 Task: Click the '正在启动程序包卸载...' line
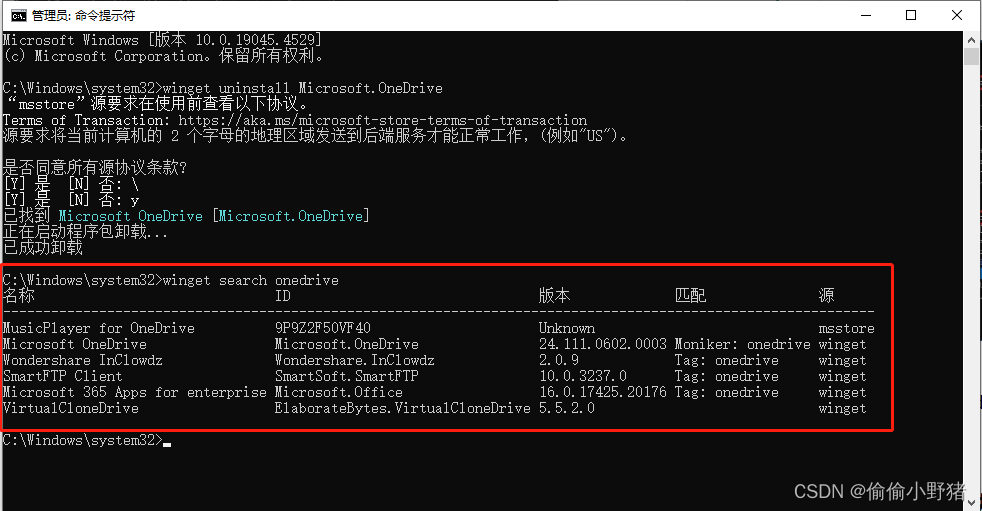[85, 232]
